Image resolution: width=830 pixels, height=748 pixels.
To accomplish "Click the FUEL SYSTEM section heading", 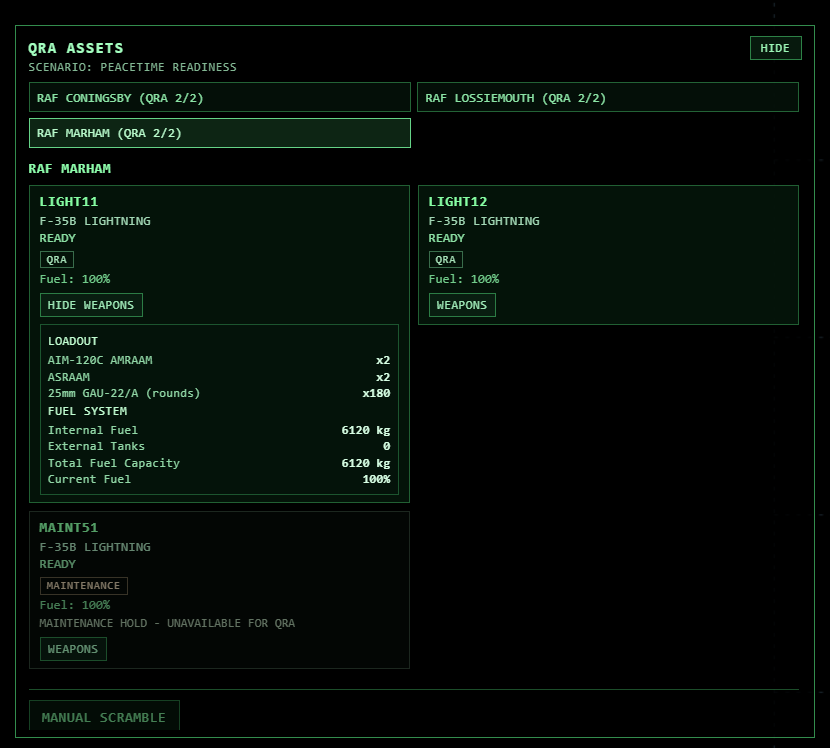I will point(87,411).
